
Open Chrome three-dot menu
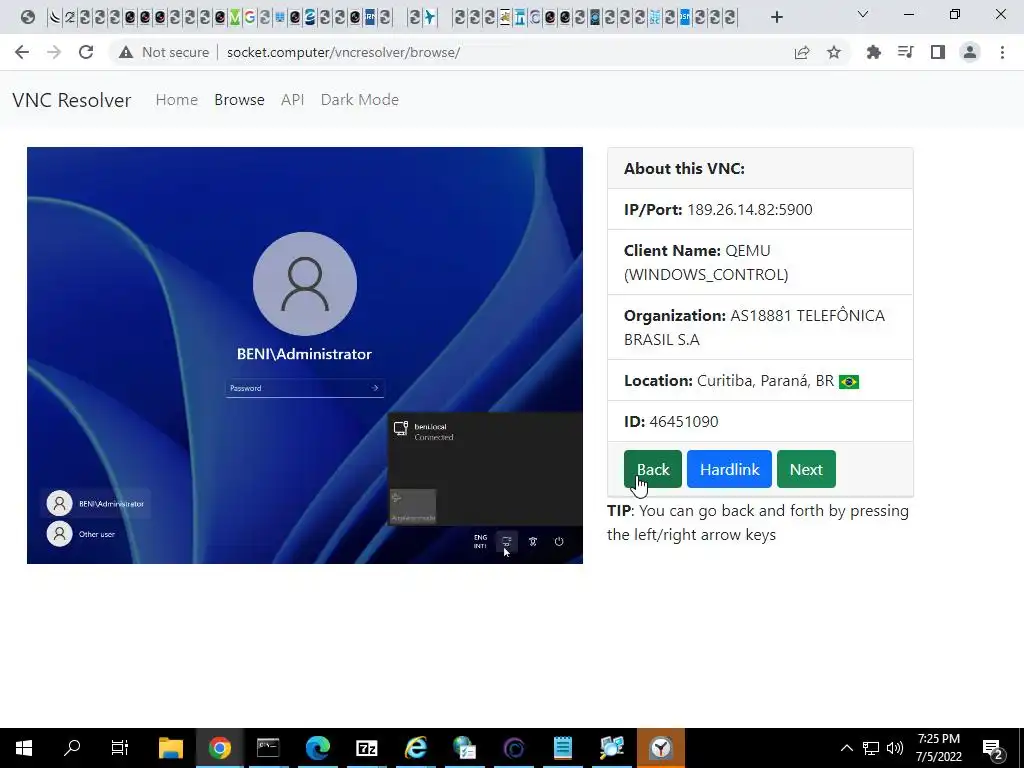click(x=1002, y=52)
